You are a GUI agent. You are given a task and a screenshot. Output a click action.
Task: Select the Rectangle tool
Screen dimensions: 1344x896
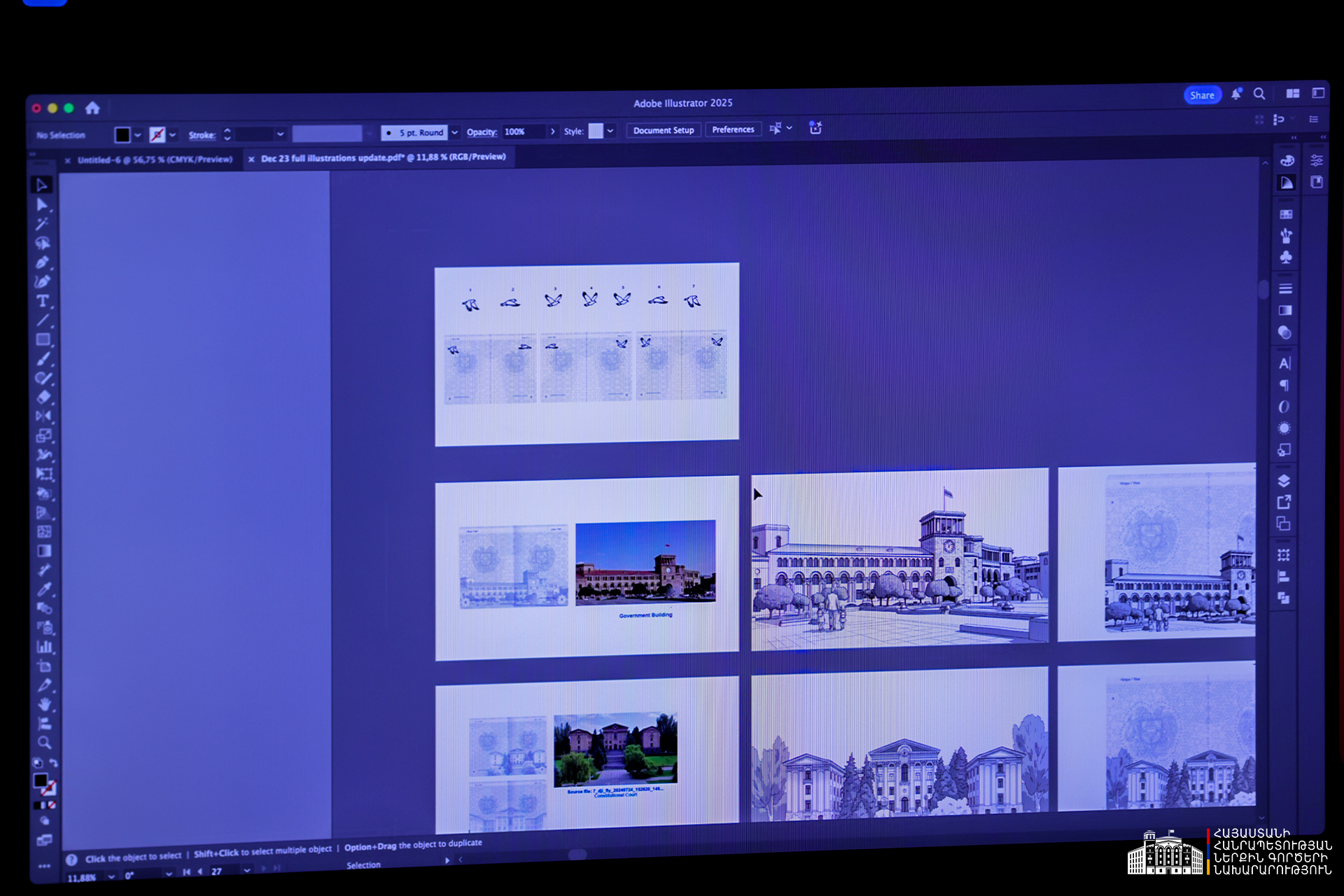[x=43, y=339]
